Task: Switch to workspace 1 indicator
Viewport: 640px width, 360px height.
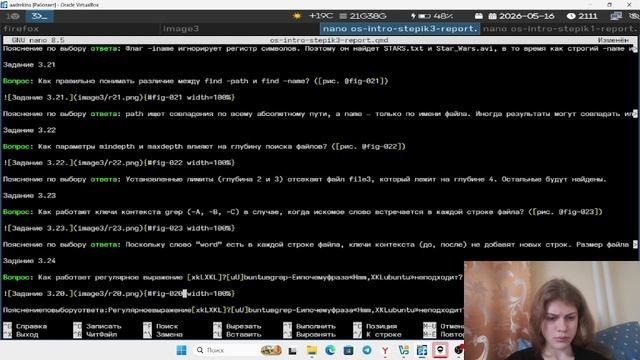Action: click(x=13, y=16)
